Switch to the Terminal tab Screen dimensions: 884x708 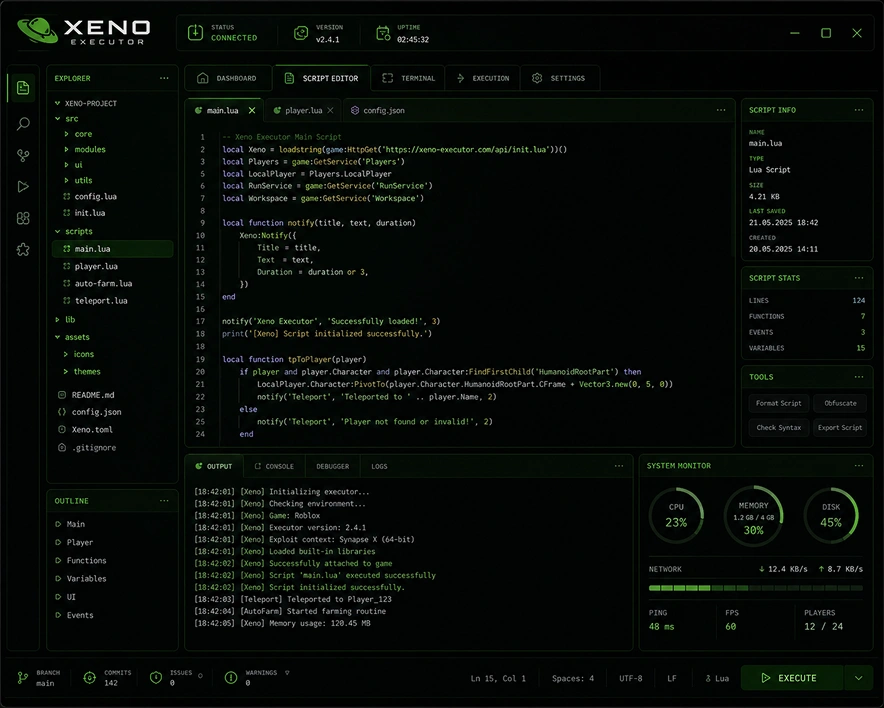(x=408, y=78)
